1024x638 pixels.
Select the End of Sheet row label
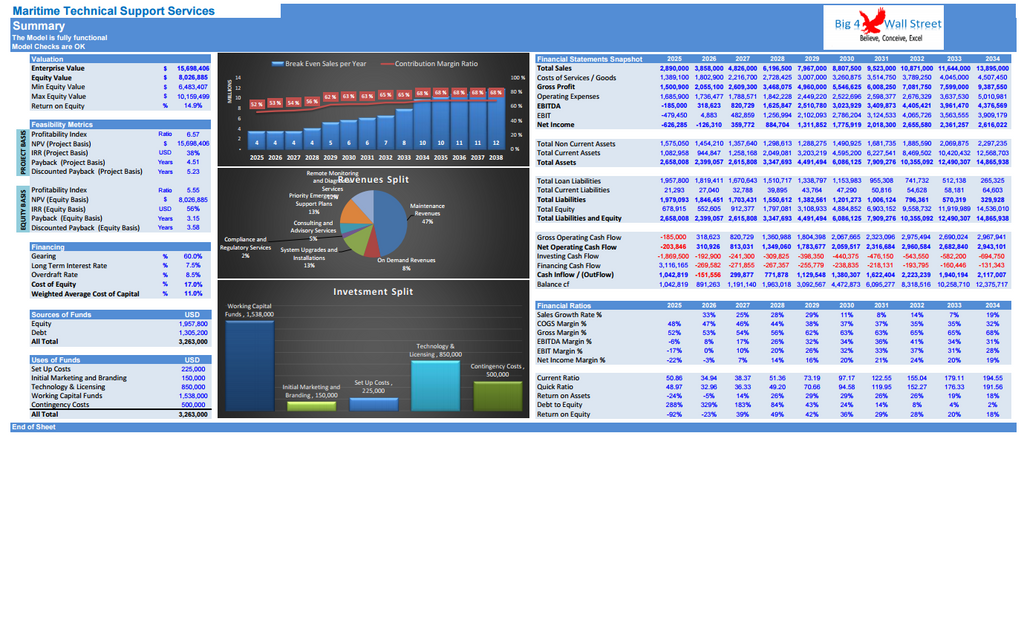(33, 427)
